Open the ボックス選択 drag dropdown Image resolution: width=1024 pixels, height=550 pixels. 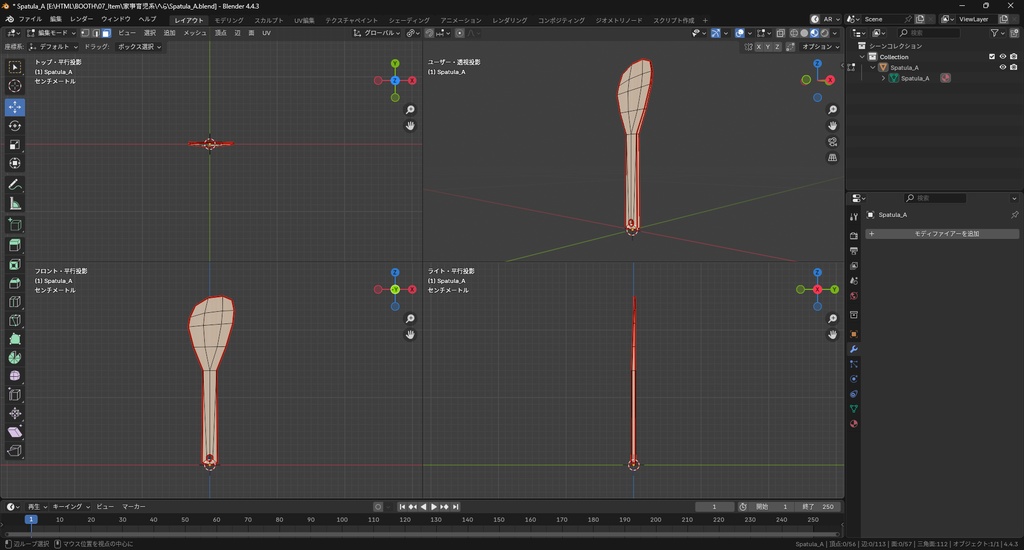tap(139, 47)
